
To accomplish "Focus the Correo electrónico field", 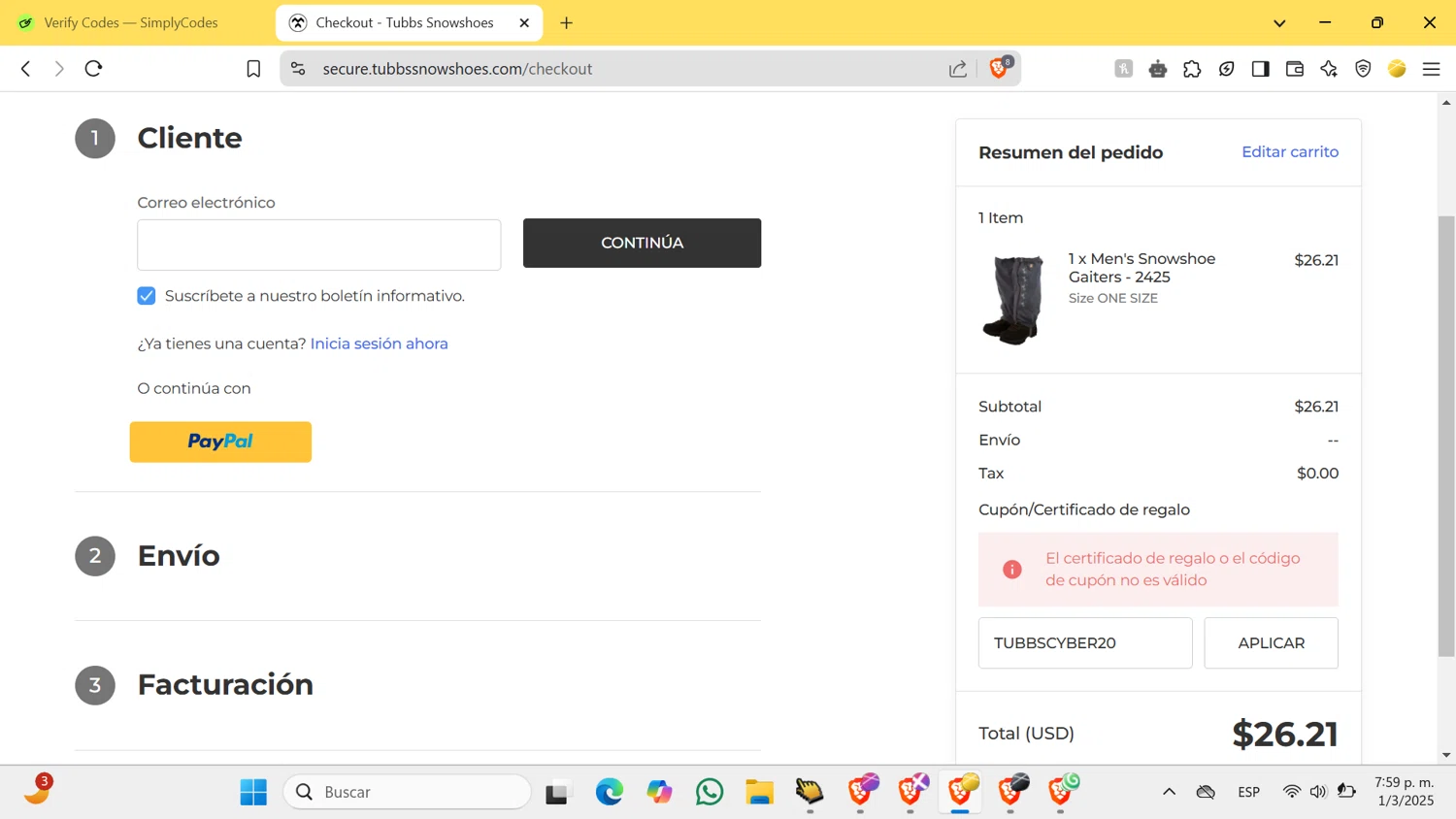I will 319,245.
